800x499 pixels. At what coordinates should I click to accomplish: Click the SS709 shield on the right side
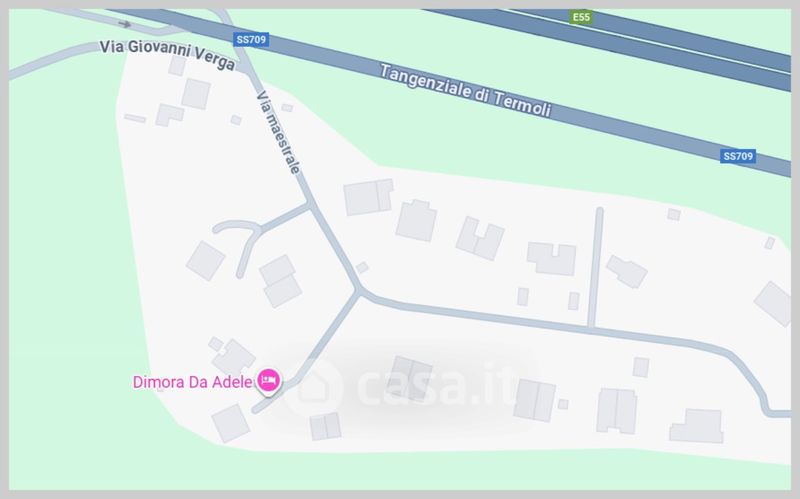tap(738, 156)
